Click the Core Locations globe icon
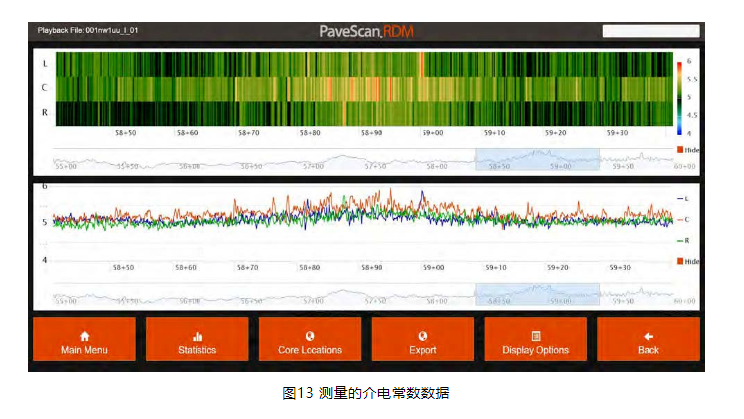The image size is (744, 419). click(310, 337)
